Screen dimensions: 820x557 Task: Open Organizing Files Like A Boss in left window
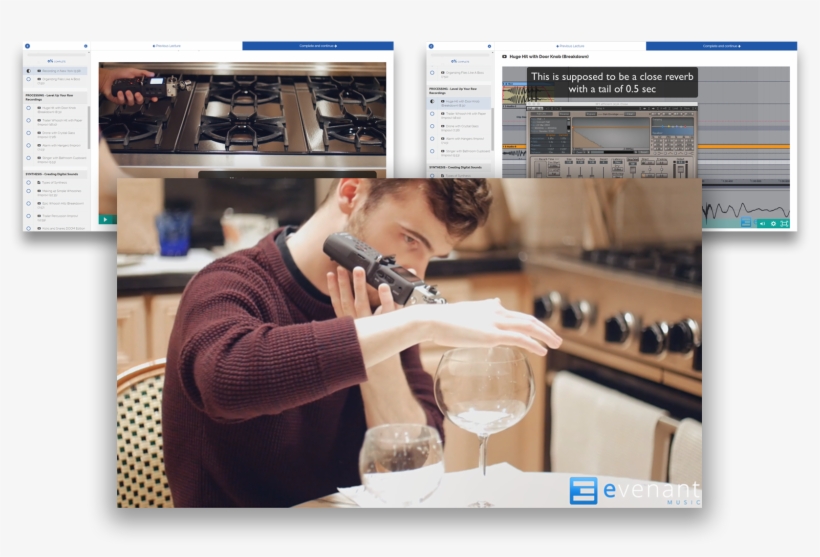click(58, 81)
